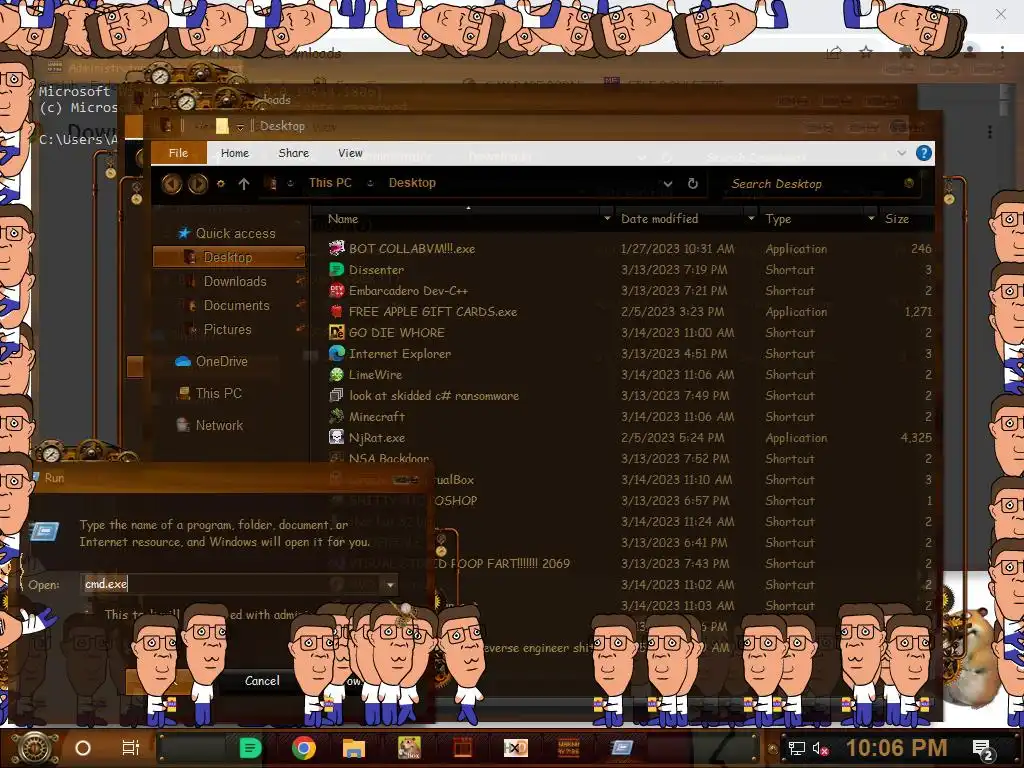The width and height of the screenshot is (1024, 768).
Task: Open the green chat app on taskbar
Action: 249,748
